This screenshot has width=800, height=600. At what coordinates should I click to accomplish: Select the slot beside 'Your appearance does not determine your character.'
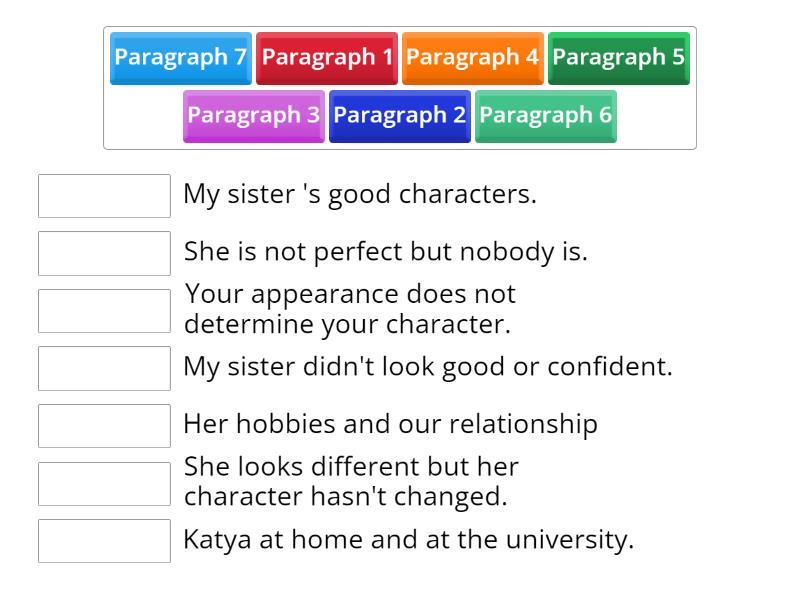(104, 311)
